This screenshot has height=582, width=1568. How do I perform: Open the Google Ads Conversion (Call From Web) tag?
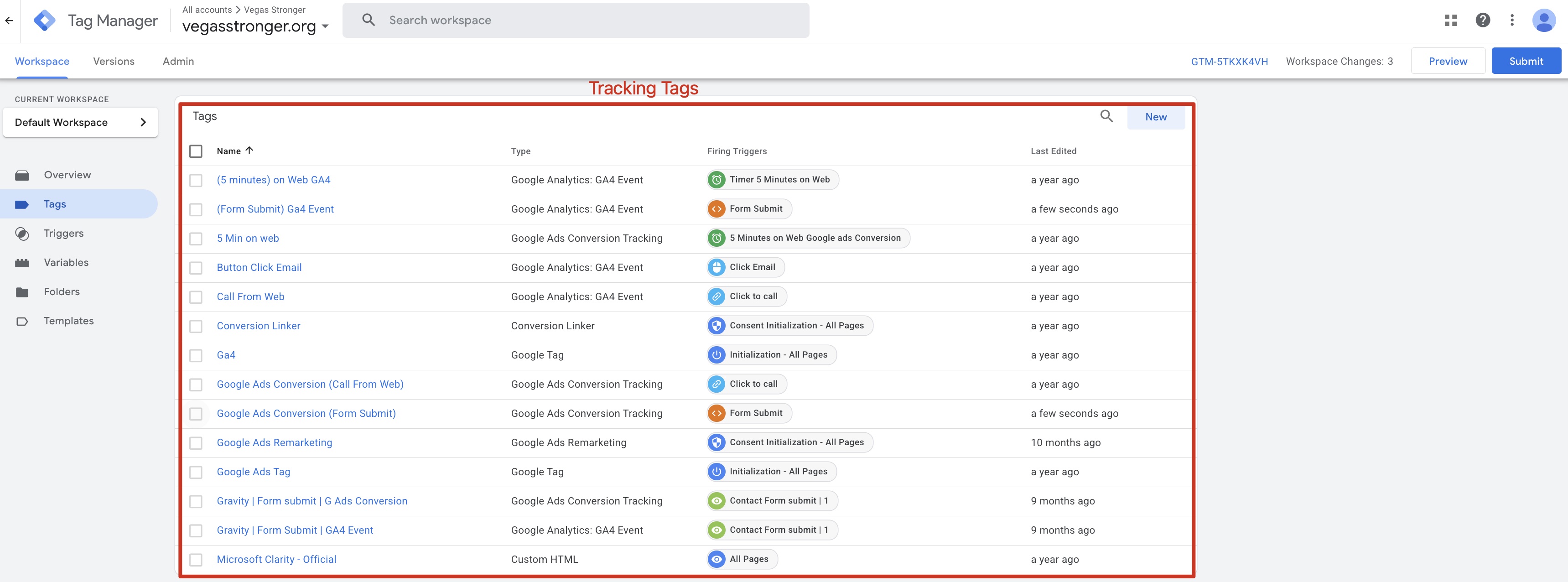pos(310,385)
